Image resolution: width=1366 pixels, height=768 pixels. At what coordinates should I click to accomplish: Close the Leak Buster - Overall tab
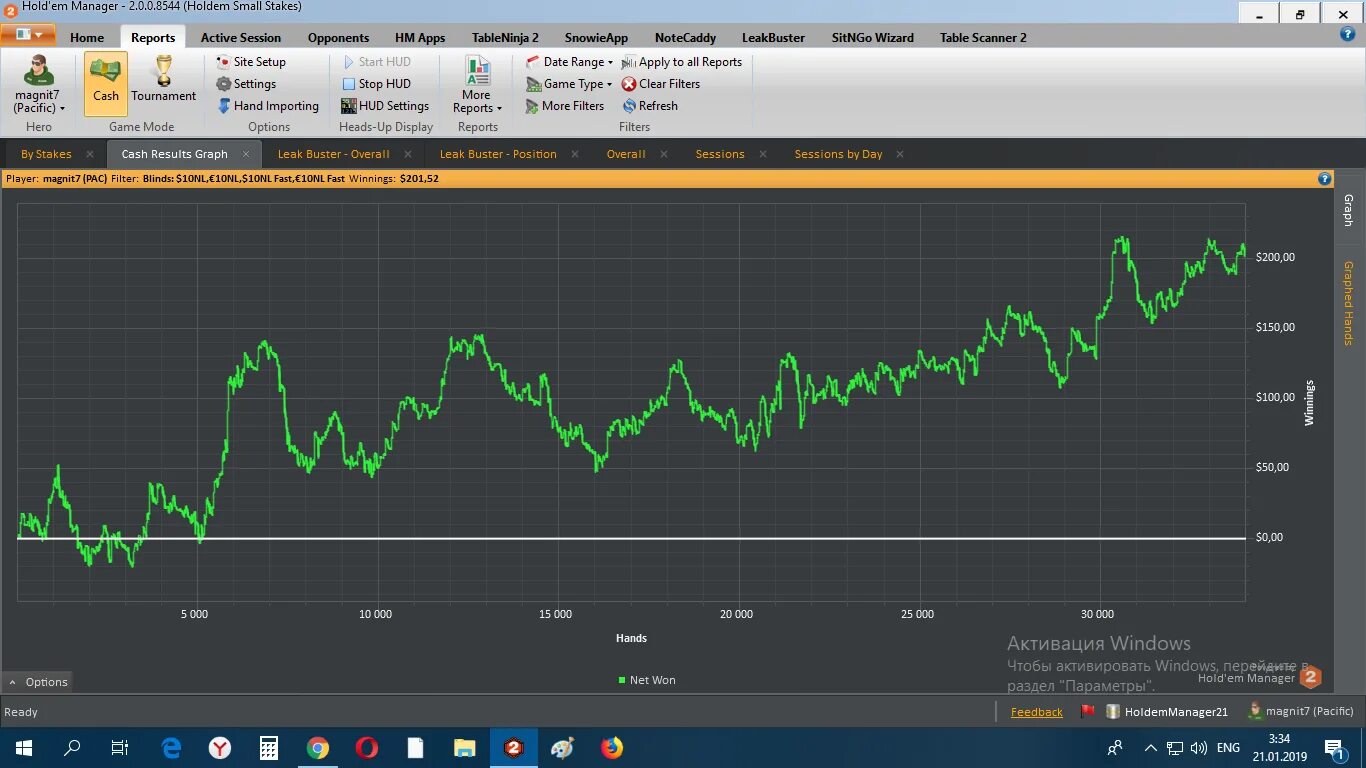click(x=408, y=154)
